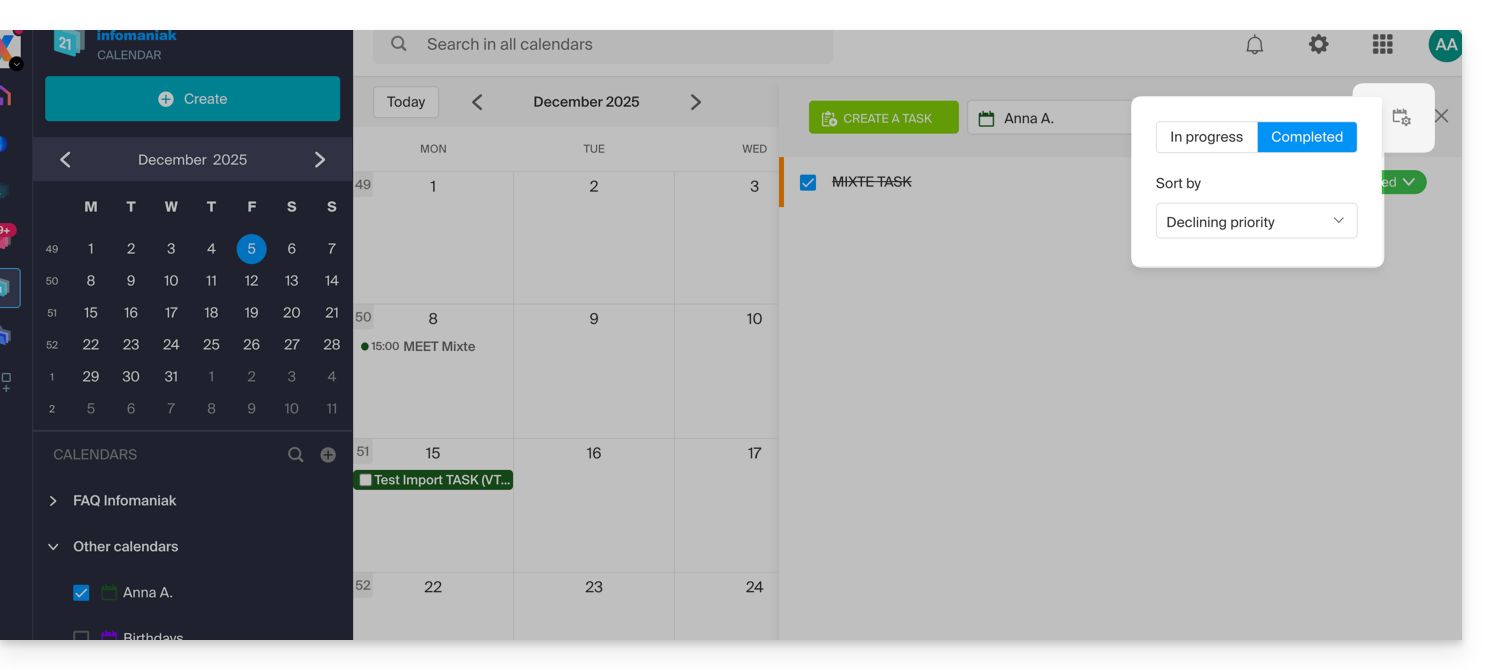Switch to the In progress tab
Viewport: 1492px width, 670px height.
pyautogui.click(x=1206, y=137)
